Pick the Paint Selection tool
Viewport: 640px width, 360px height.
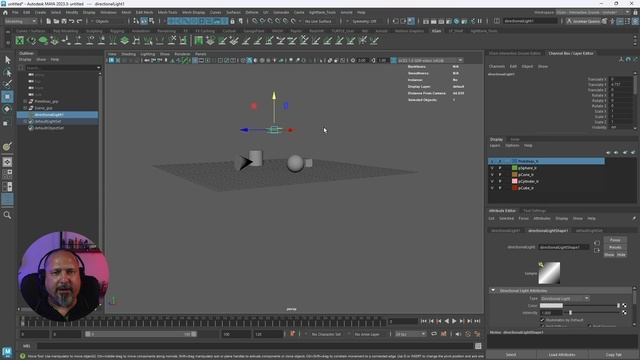point(7,84)
